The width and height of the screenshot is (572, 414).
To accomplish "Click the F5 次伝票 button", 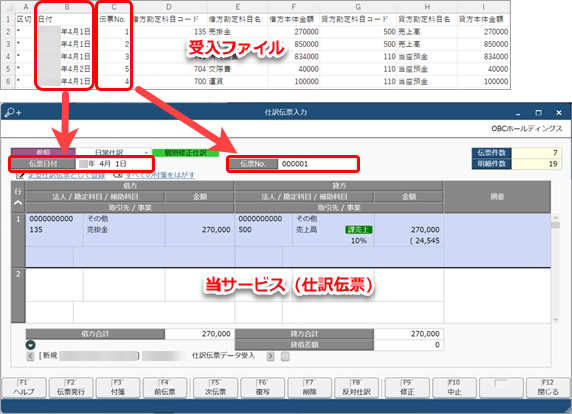I will click(x=216, y=388).
